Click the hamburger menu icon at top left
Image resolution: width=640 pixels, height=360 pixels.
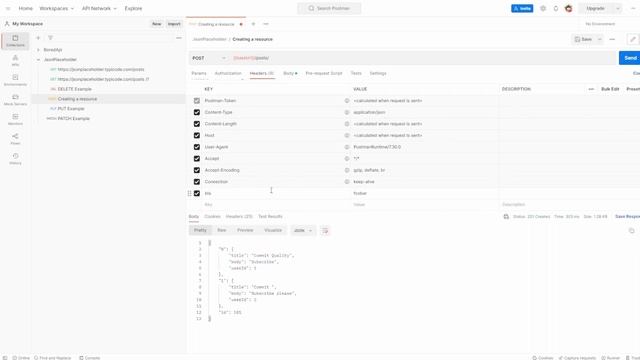pos(8,8)
